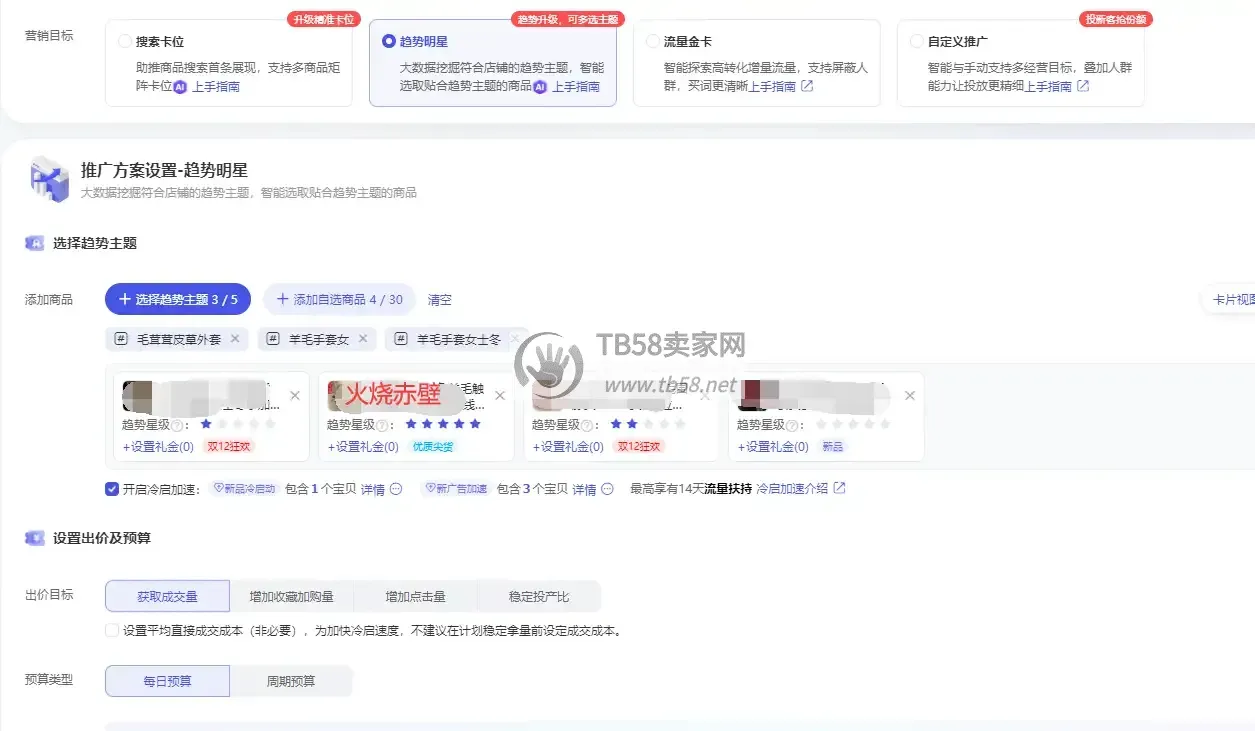Viewport: 1255px width, 731px height.
Task: Open 详情 after 包含 3 个宝贝
Action: [x=584, y=490]
